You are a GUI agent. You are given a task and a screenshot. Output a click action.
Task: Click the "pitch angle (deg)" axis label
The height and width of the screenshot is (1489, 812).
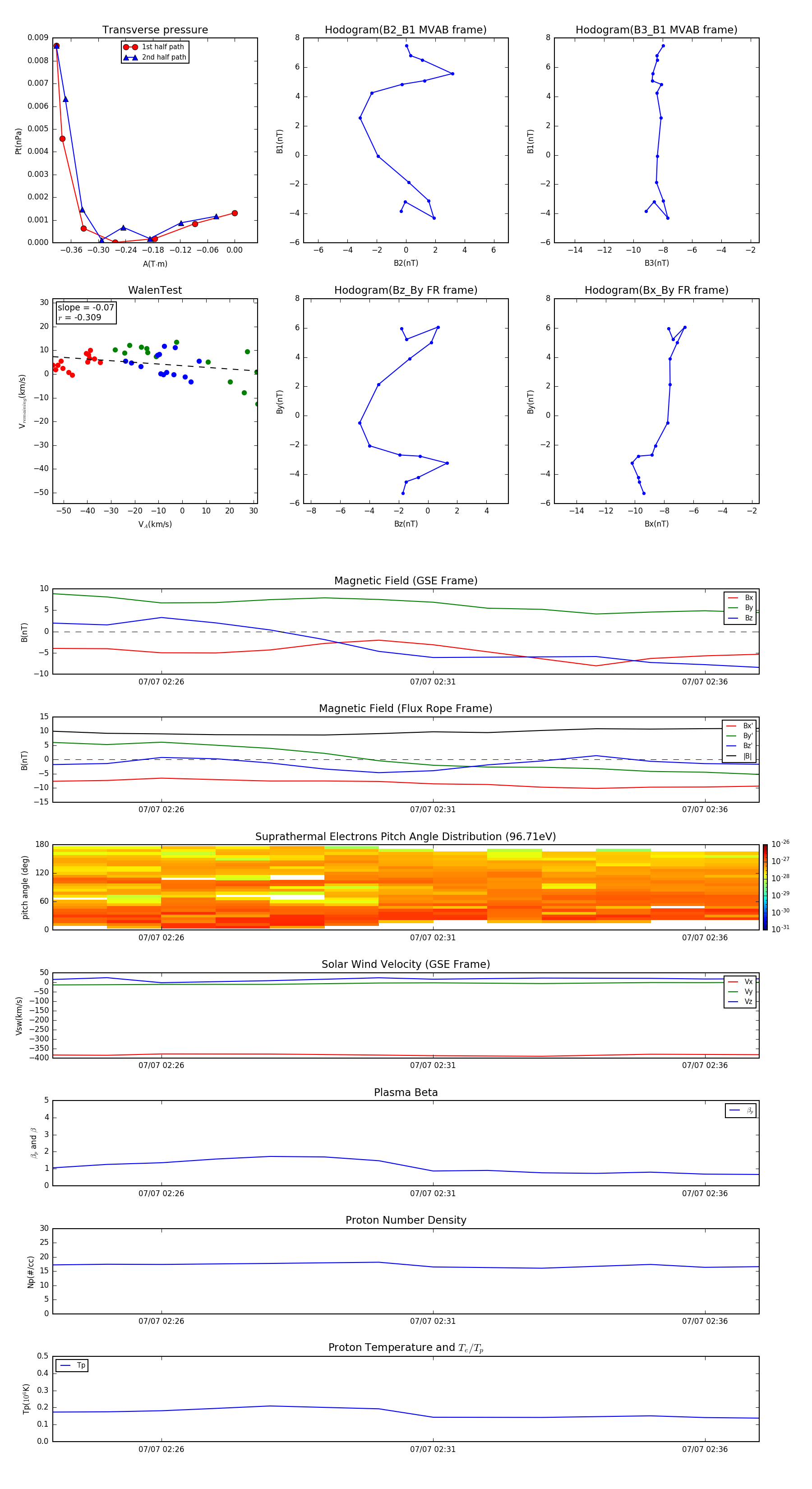point(25,887)
